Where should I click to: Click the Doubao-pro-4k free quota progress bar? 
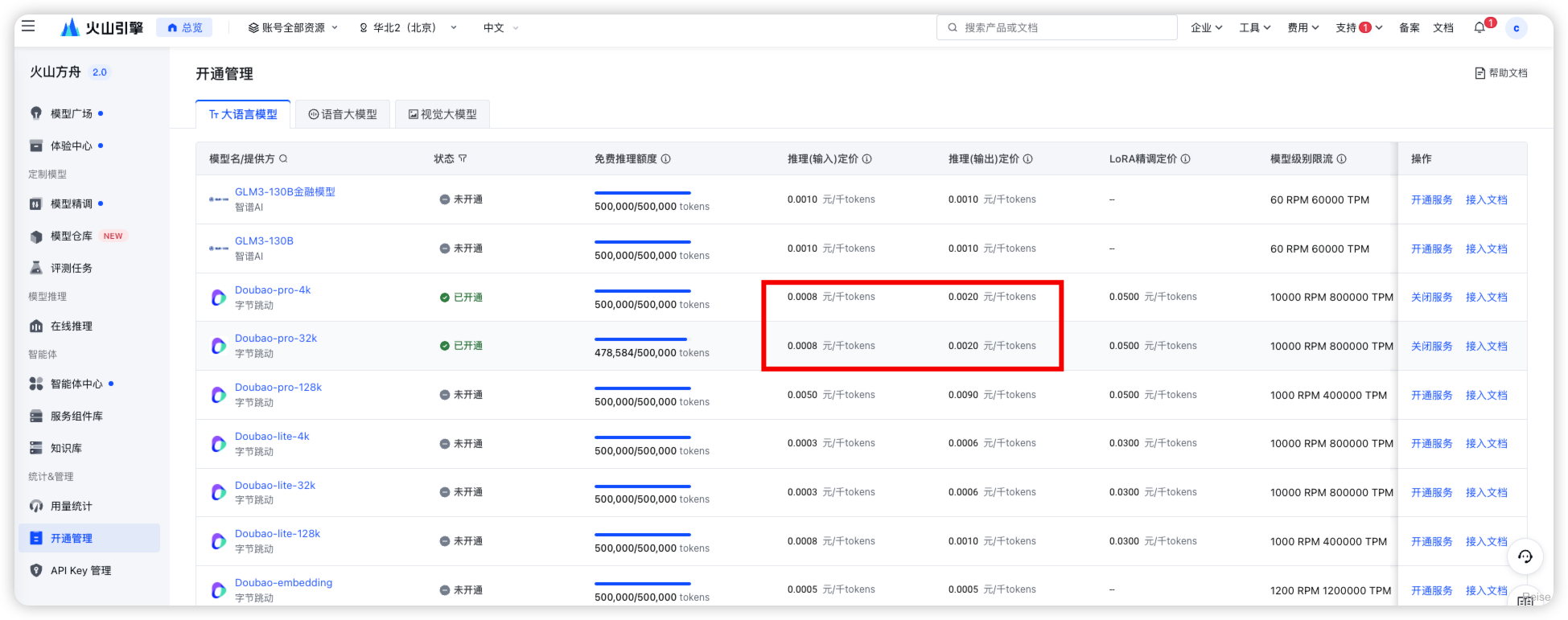coord(643,291)
